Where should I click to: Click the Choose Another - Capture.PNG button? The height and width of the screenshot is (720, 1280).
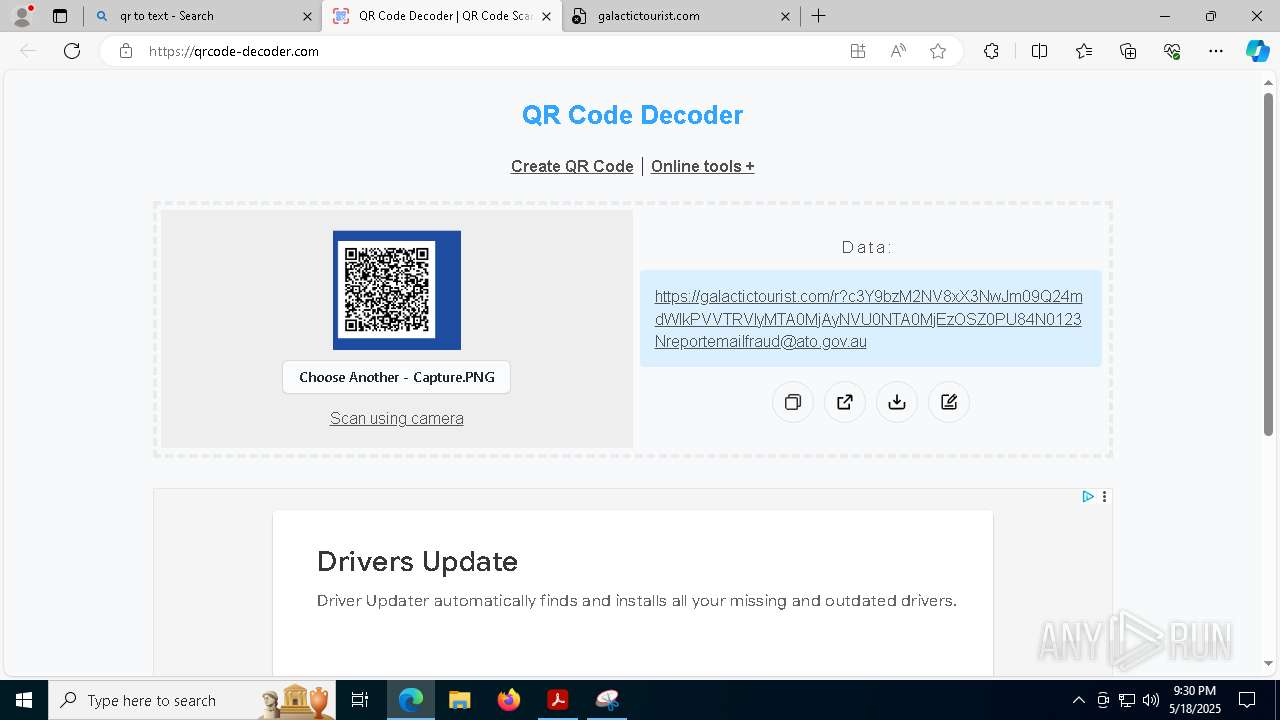(x=396, y=377)
